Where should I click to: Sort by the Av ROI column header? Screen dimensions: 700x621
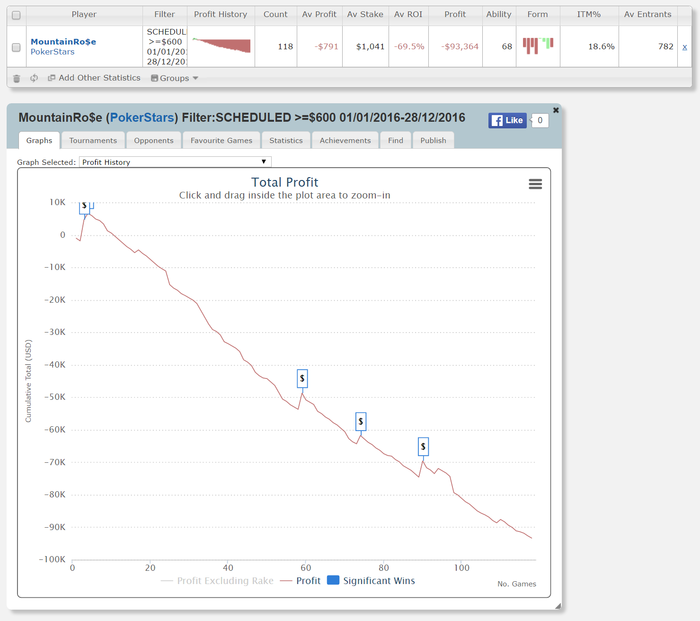pos(408,15)
